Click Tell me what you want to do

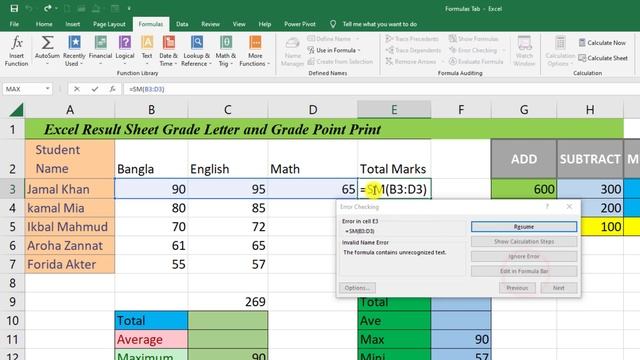[x=380, y=24]
